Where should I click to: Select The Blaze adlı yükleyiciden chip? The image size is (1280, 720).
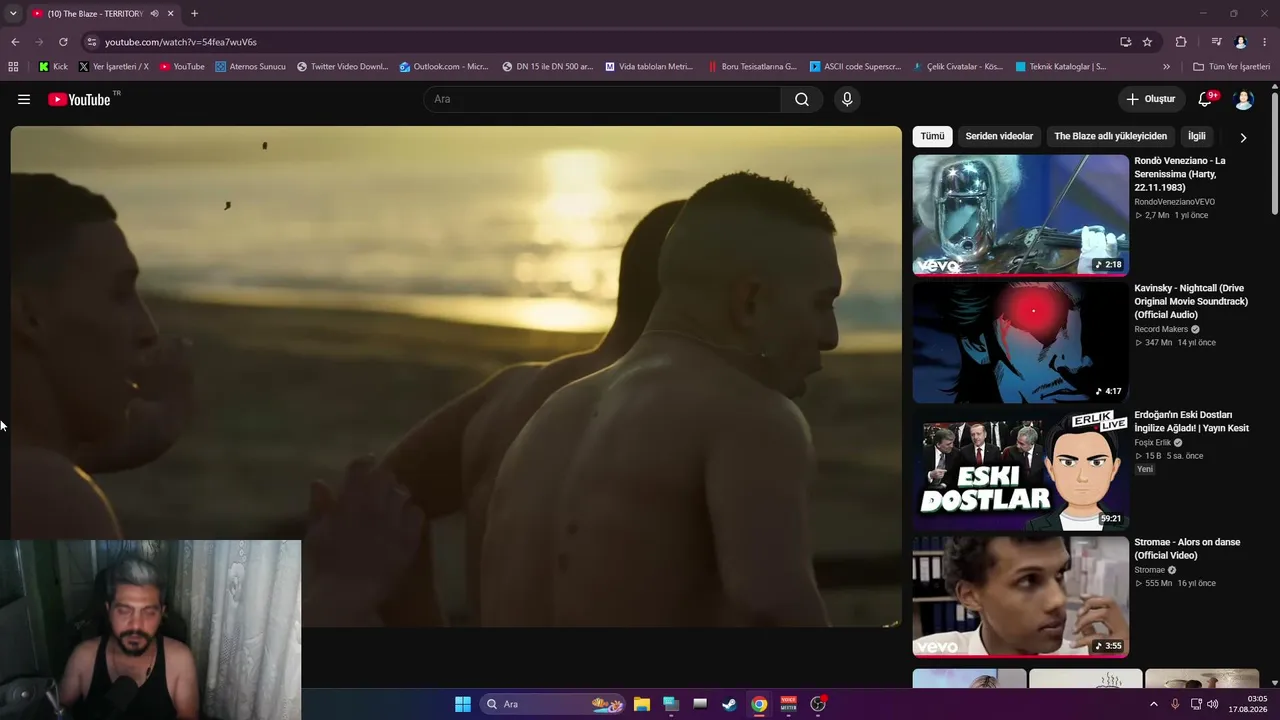point(1110,136)
